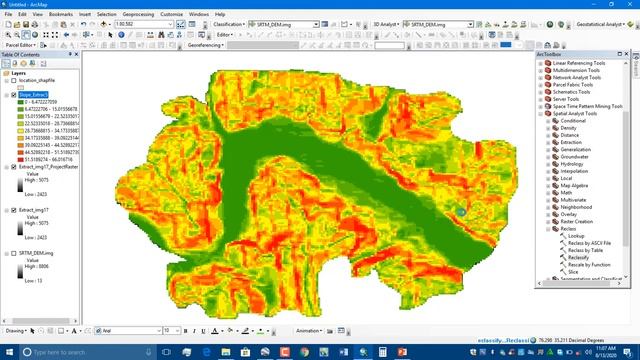This screenshot has width=640, height=360.
Task: Click Fixed Zoom Out icon
Action: [55, 35]
